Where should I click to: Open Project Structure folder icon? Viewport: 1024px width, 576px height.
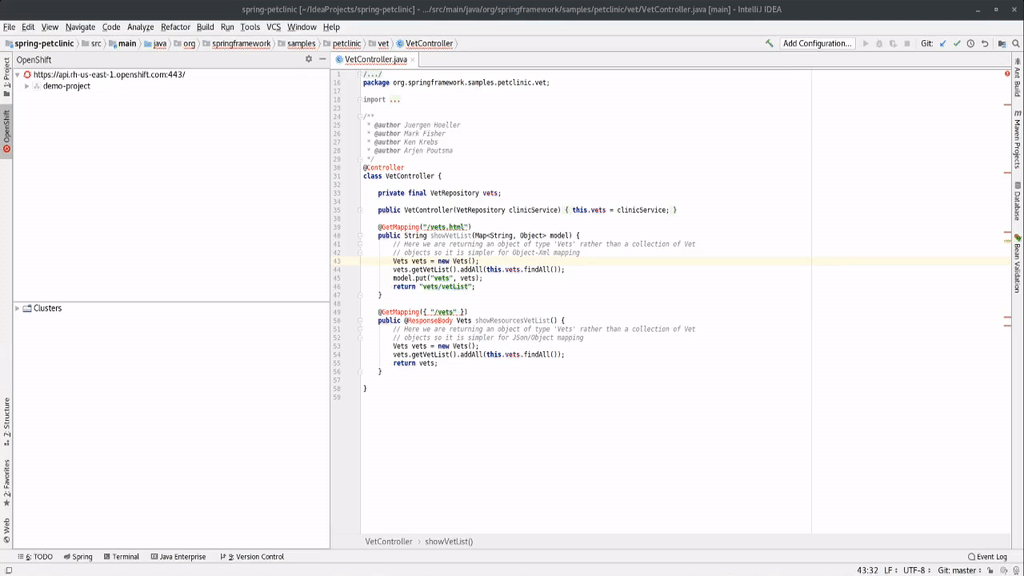click(1002, 43)
